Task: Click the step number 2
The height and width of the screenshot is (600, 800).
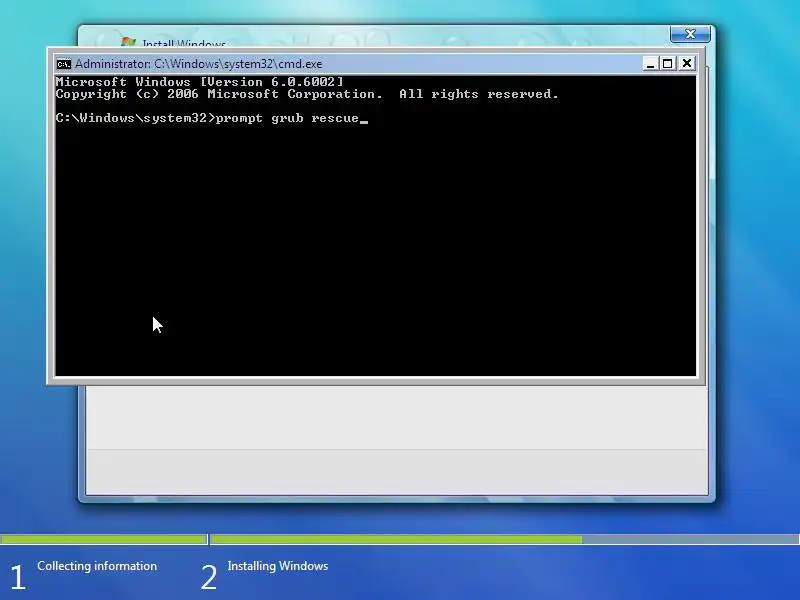Action: pyautogui.click(x=209, y=578)
